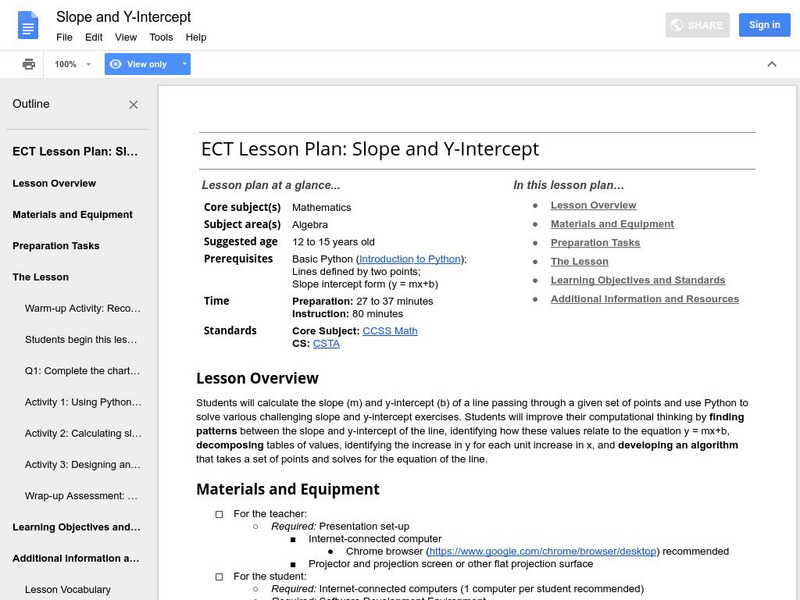800x600 pixels.
Task: Tick the 'For the teacher' checkbox bullet
Action: pos(219,514)
